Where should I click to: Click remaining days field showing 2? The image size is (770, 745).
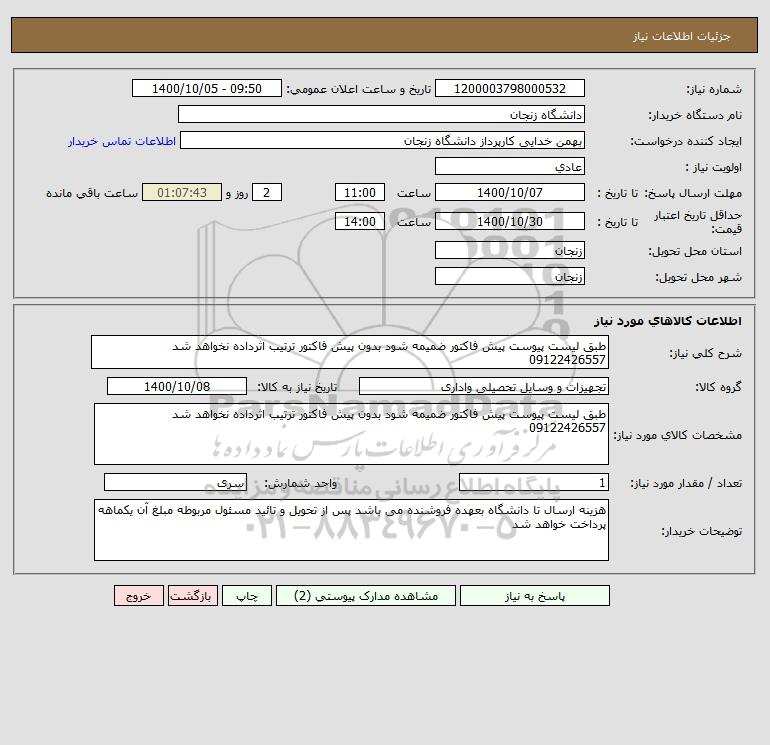tap(267, 193)
